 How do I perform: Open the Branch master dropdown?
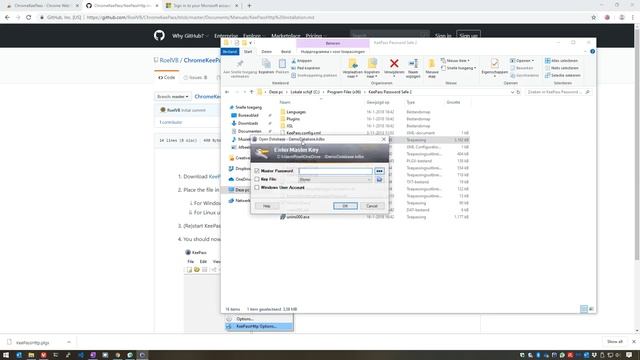pos(173,97)
